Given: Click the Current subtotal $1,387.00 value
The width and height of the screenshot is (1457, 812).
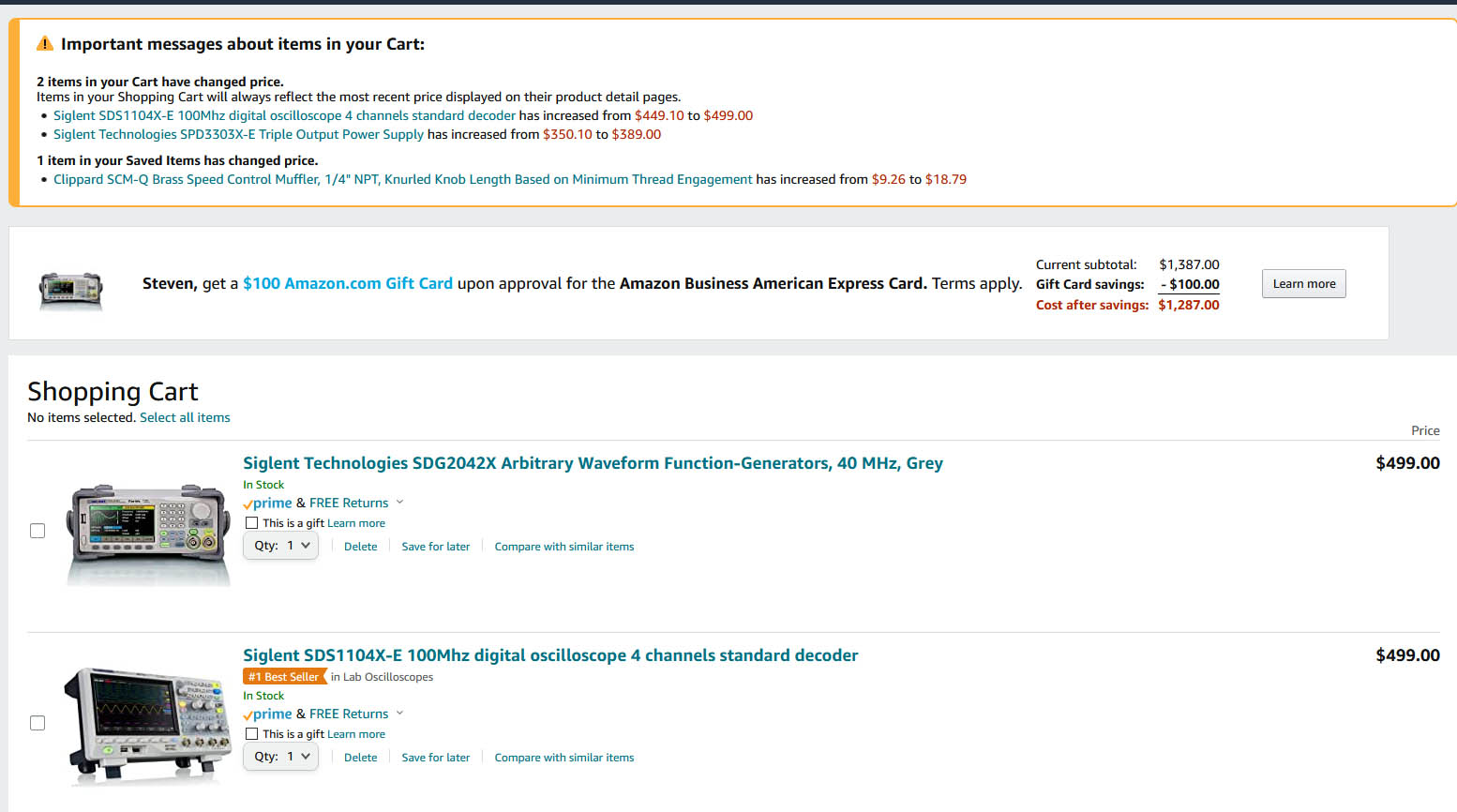Looking at the screenshot, I should pyautogui.click(x=1189, y=264).
